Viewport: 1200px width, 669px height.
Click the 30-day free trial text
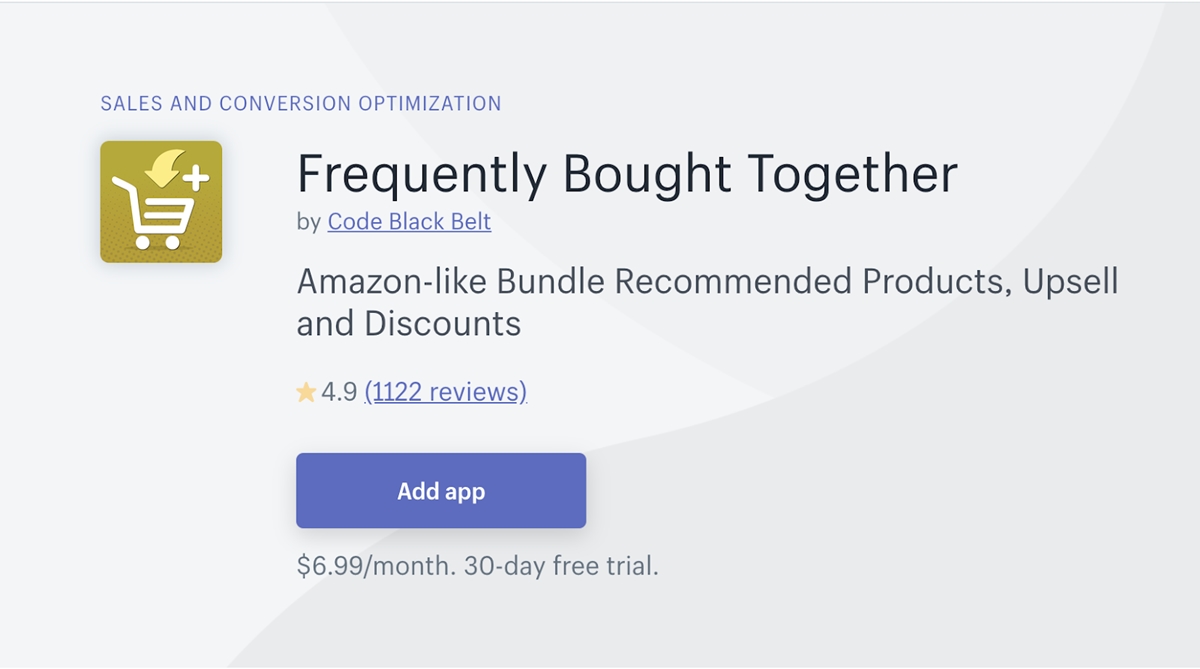coord(562,566)
